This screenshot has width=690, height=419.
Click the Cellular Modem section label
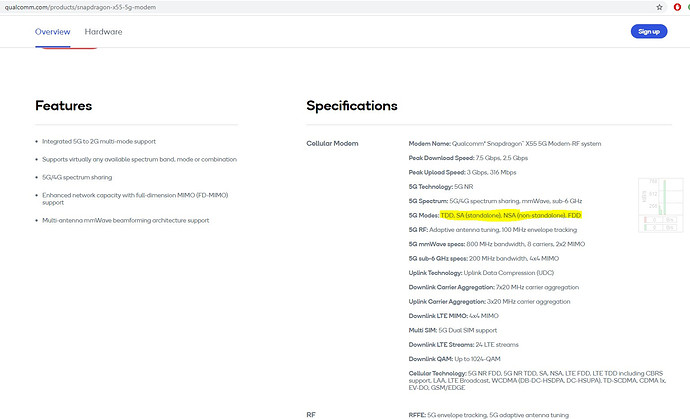click(332, 143)
